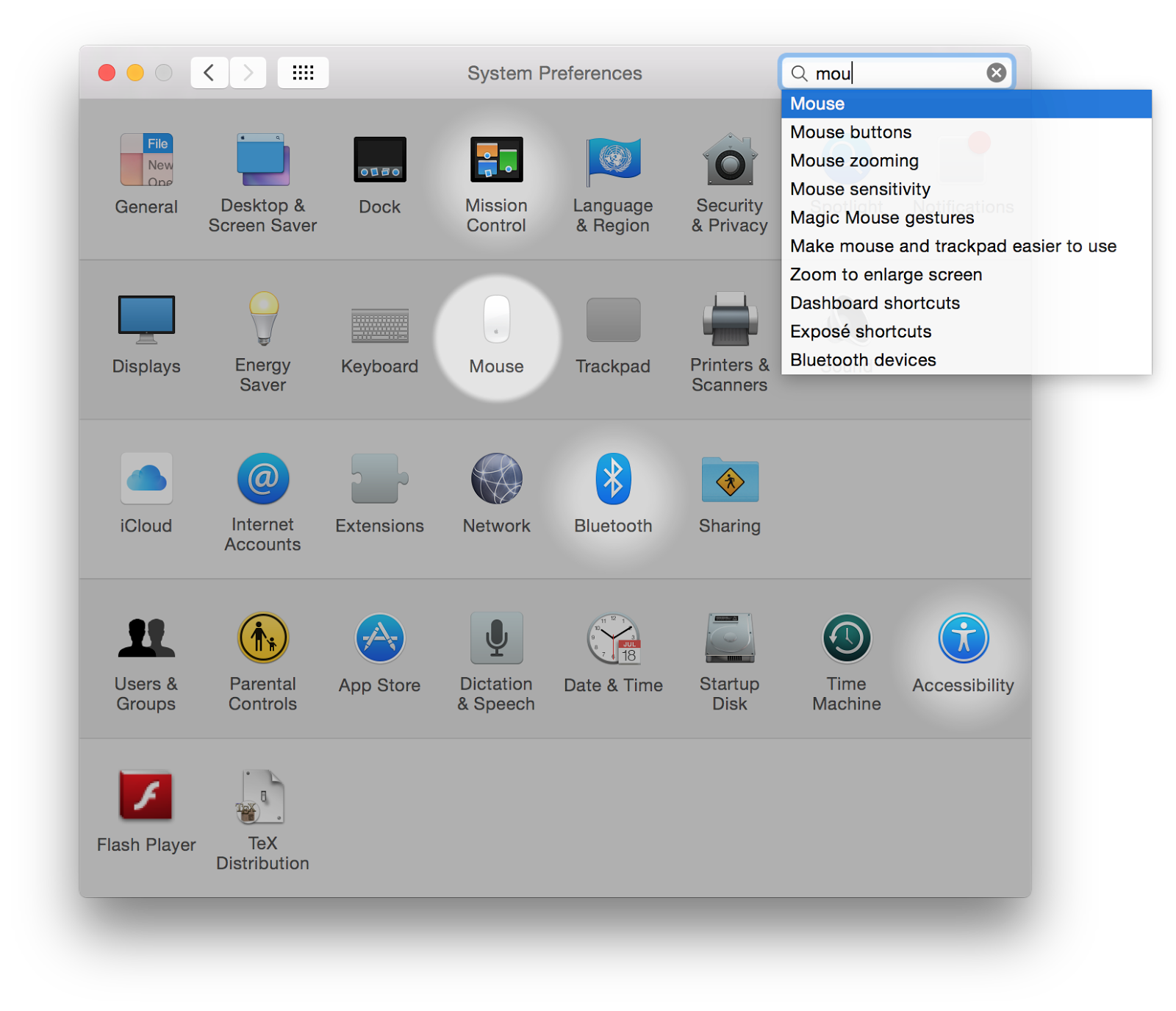The image size is (1176, 1011).
Task: Click into the search field containing 'mou'
Action: (x=897, y=73)
